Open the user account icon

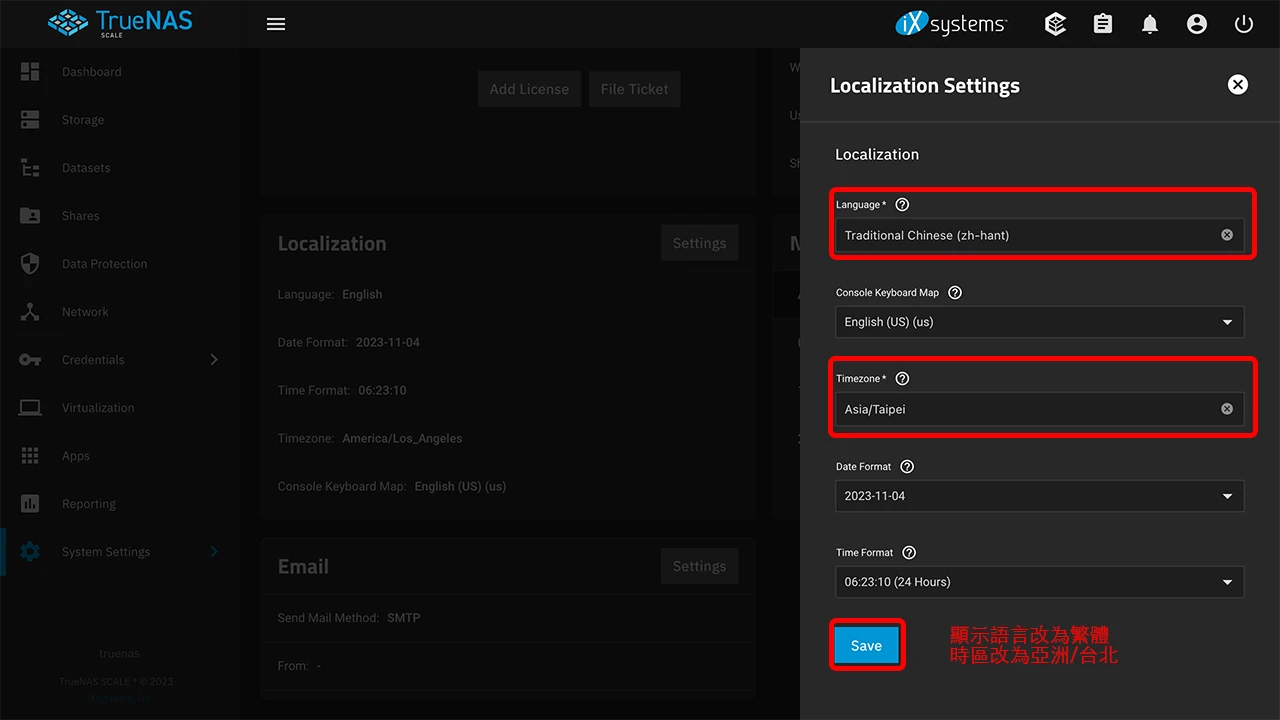(1197, 24)
